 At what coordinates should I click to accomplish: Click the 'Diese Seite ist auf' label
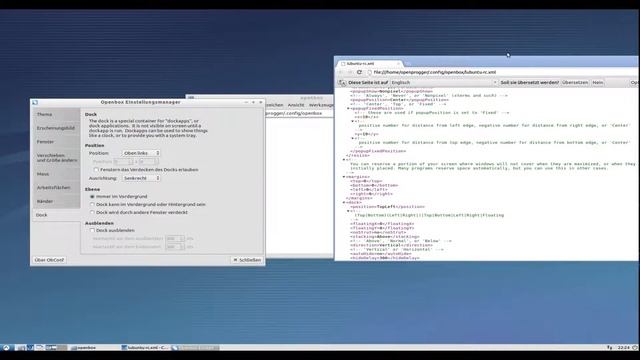tap(368, 82)
